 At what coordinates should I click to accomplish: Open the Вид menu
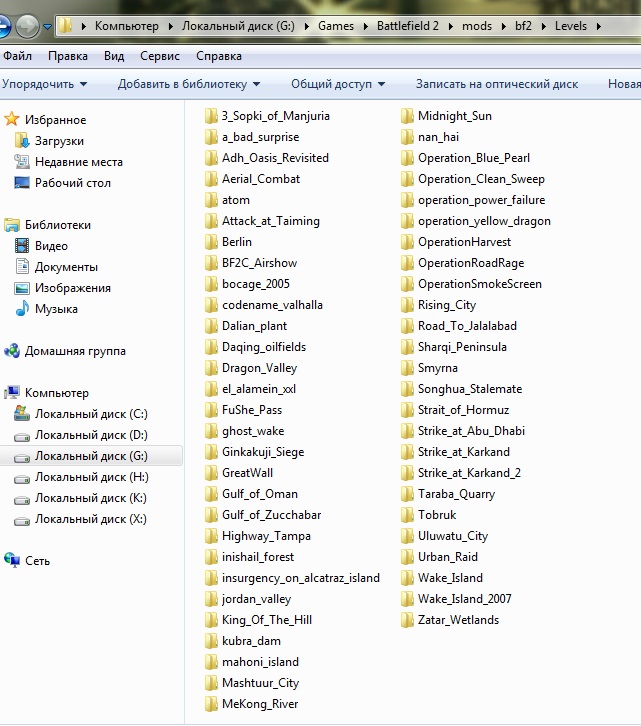coord(114,56)
